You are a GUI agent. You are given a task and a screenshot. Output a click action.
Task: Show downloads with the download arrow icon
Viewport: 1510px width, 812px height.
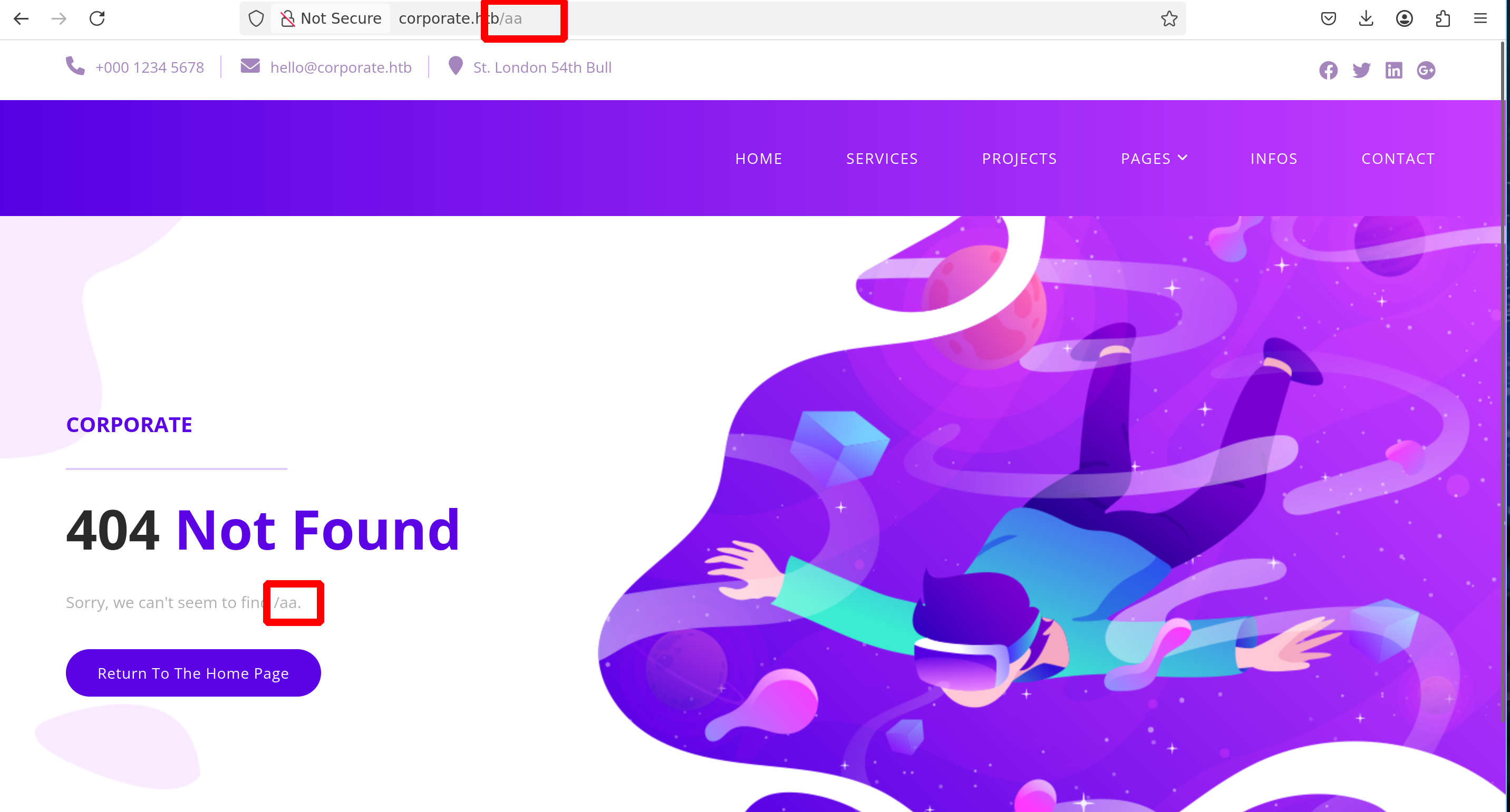coord(1366,19)
